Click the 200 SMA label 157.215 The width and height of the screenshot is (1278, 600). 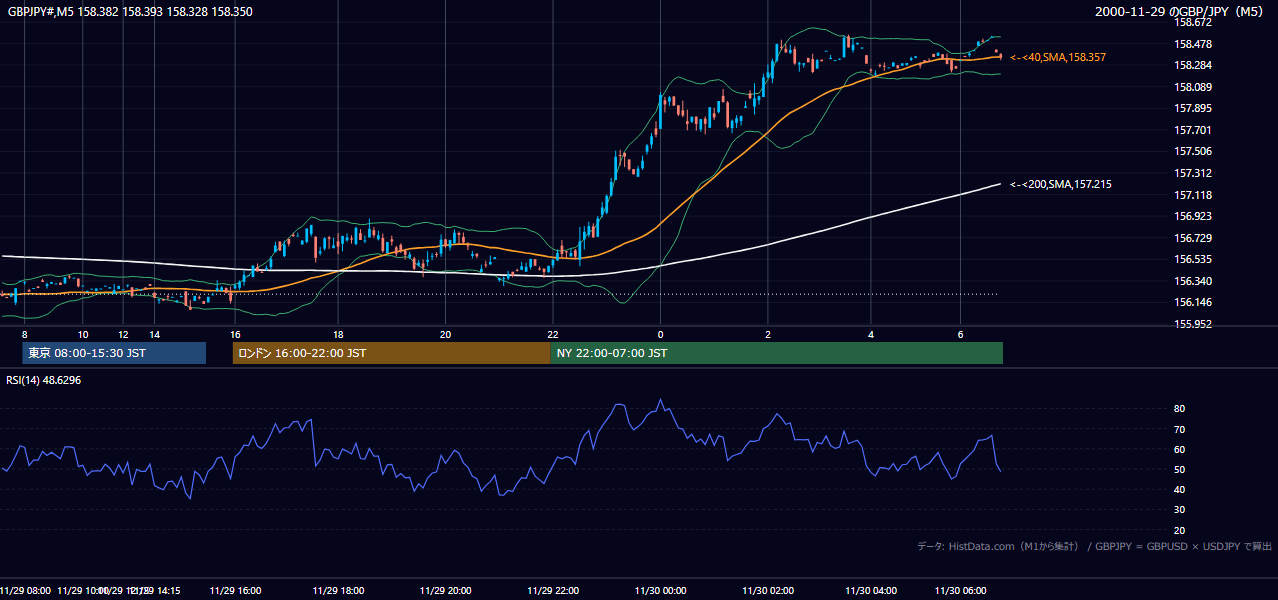coord(1060,184)
